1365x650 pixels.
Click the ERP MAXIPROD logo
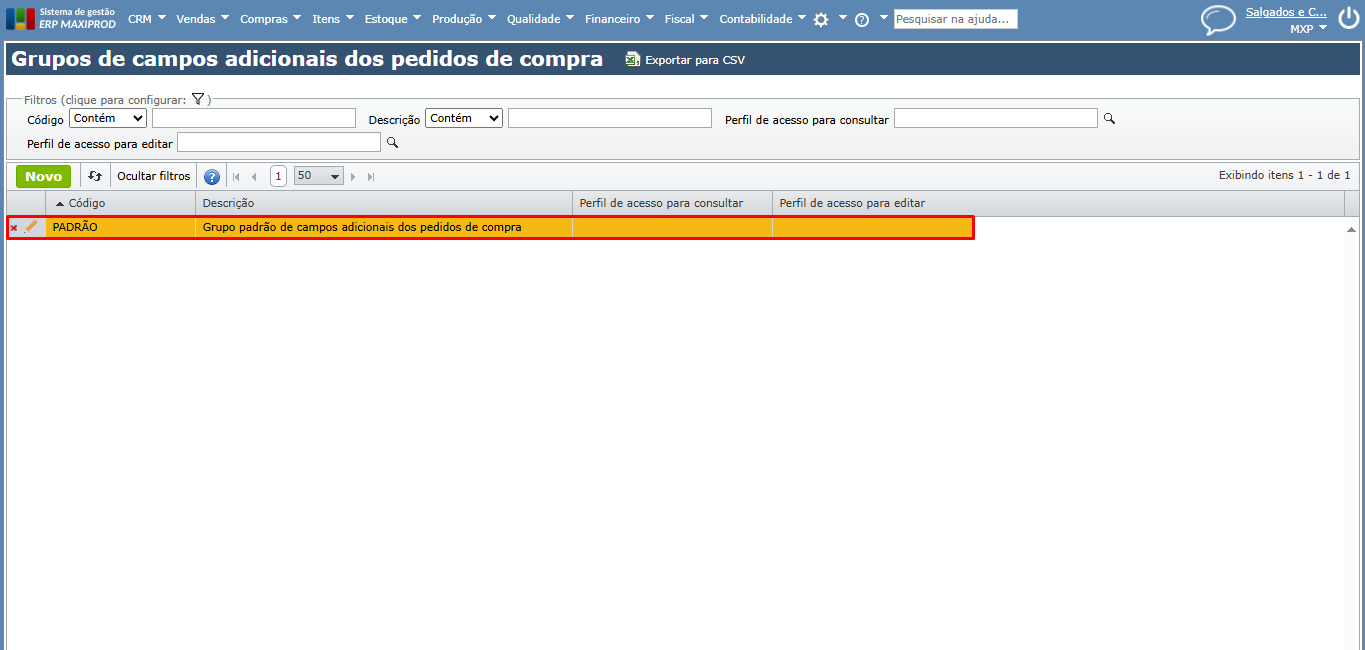click(61, 18)
